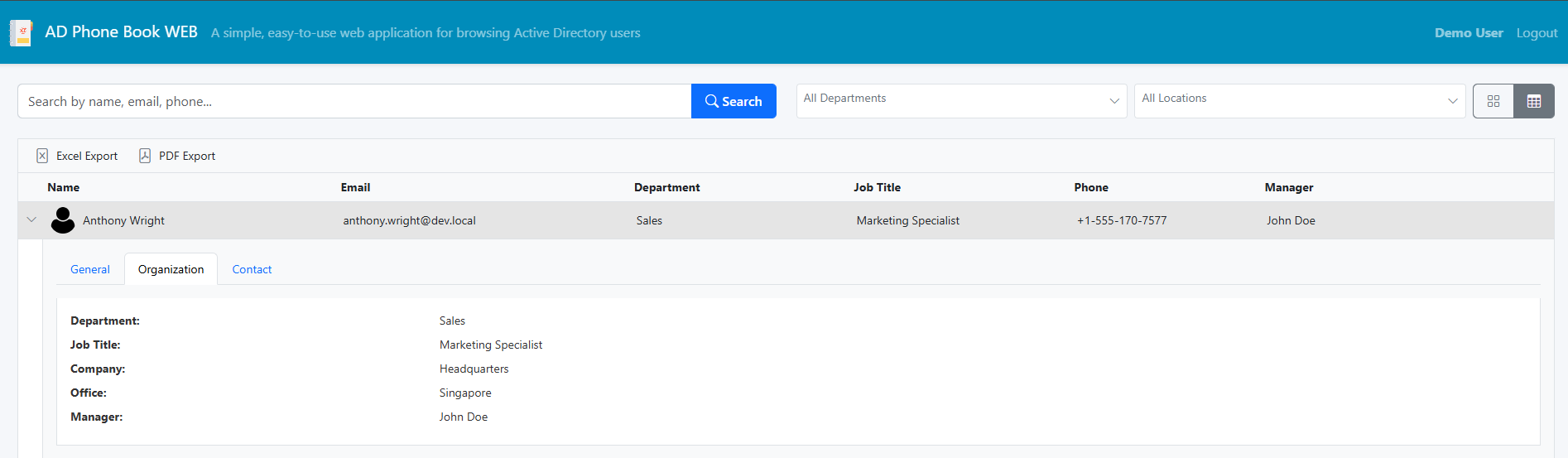
Task: Collapse Anthony Wright's row details
Action: 31,220
